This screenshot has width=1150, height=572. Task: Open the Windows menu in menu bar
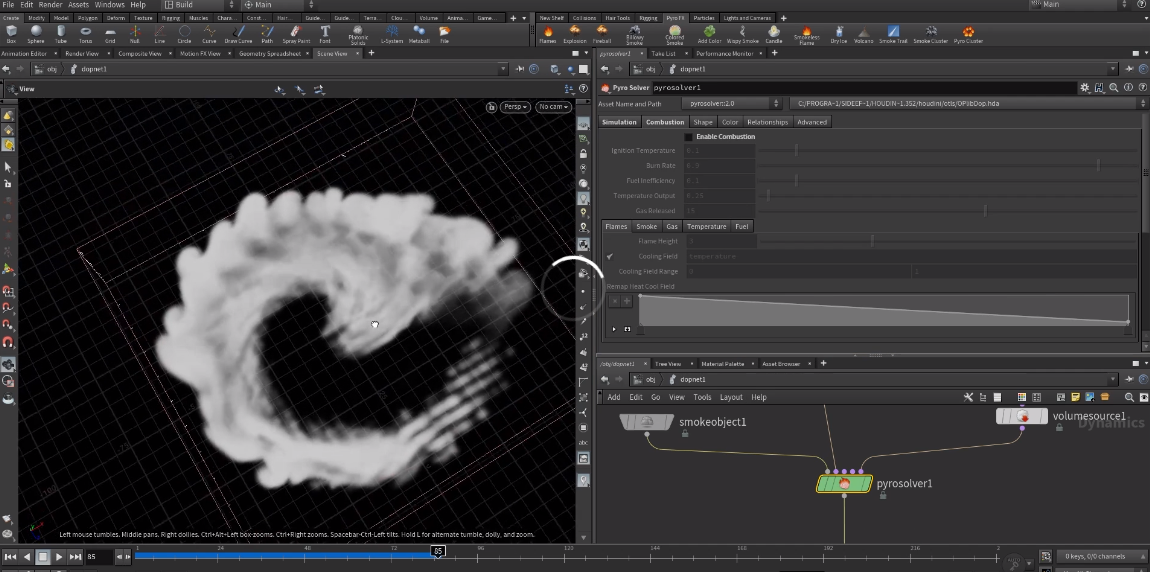109,5
